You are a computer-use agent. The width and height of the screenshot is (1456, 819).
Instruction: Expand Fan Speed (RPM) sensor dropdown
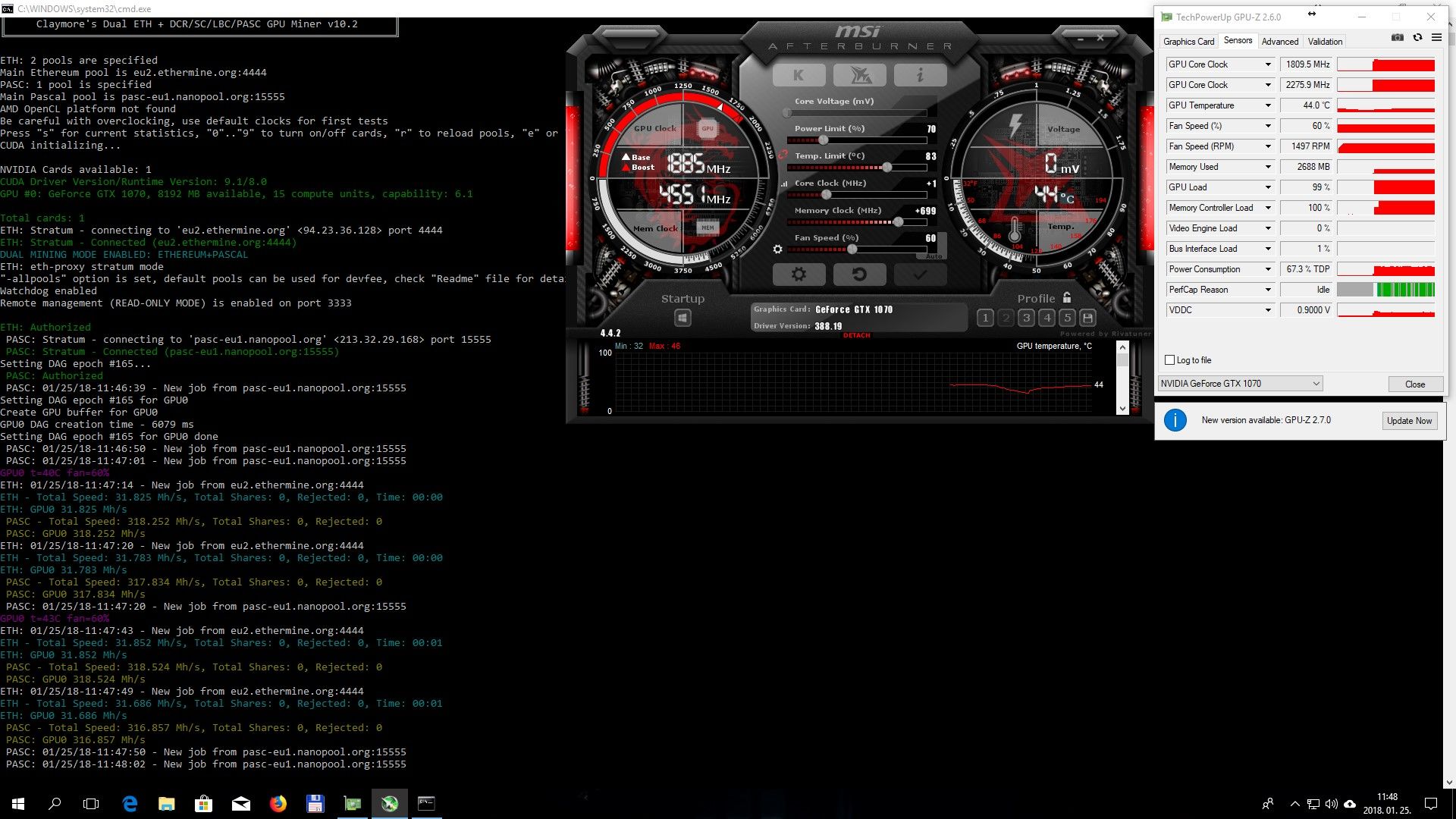(x=1268, y=146)
